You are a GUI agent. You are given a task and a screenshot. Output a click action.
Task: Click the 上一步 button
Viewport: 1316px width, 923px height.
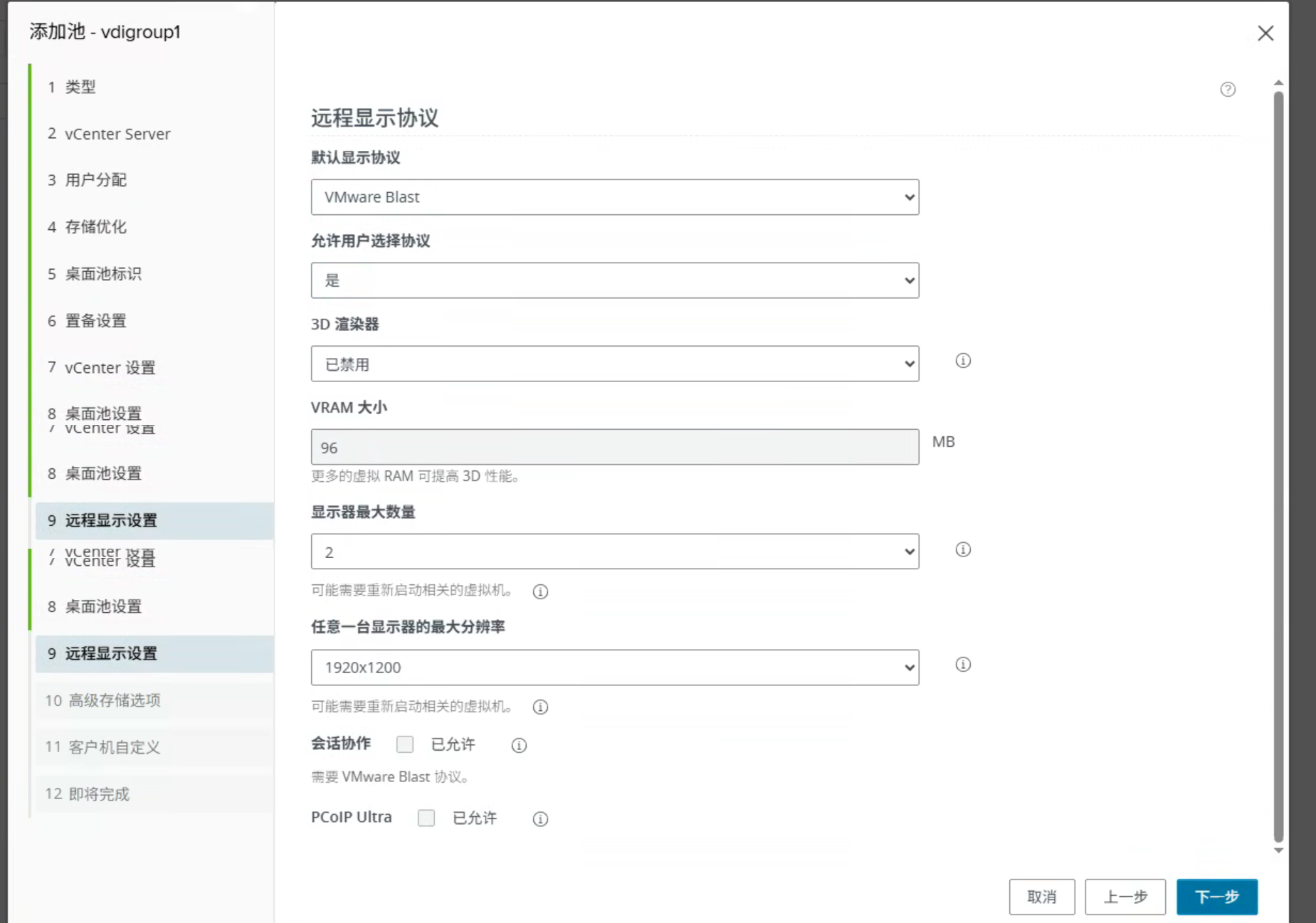click(1125, 897)
